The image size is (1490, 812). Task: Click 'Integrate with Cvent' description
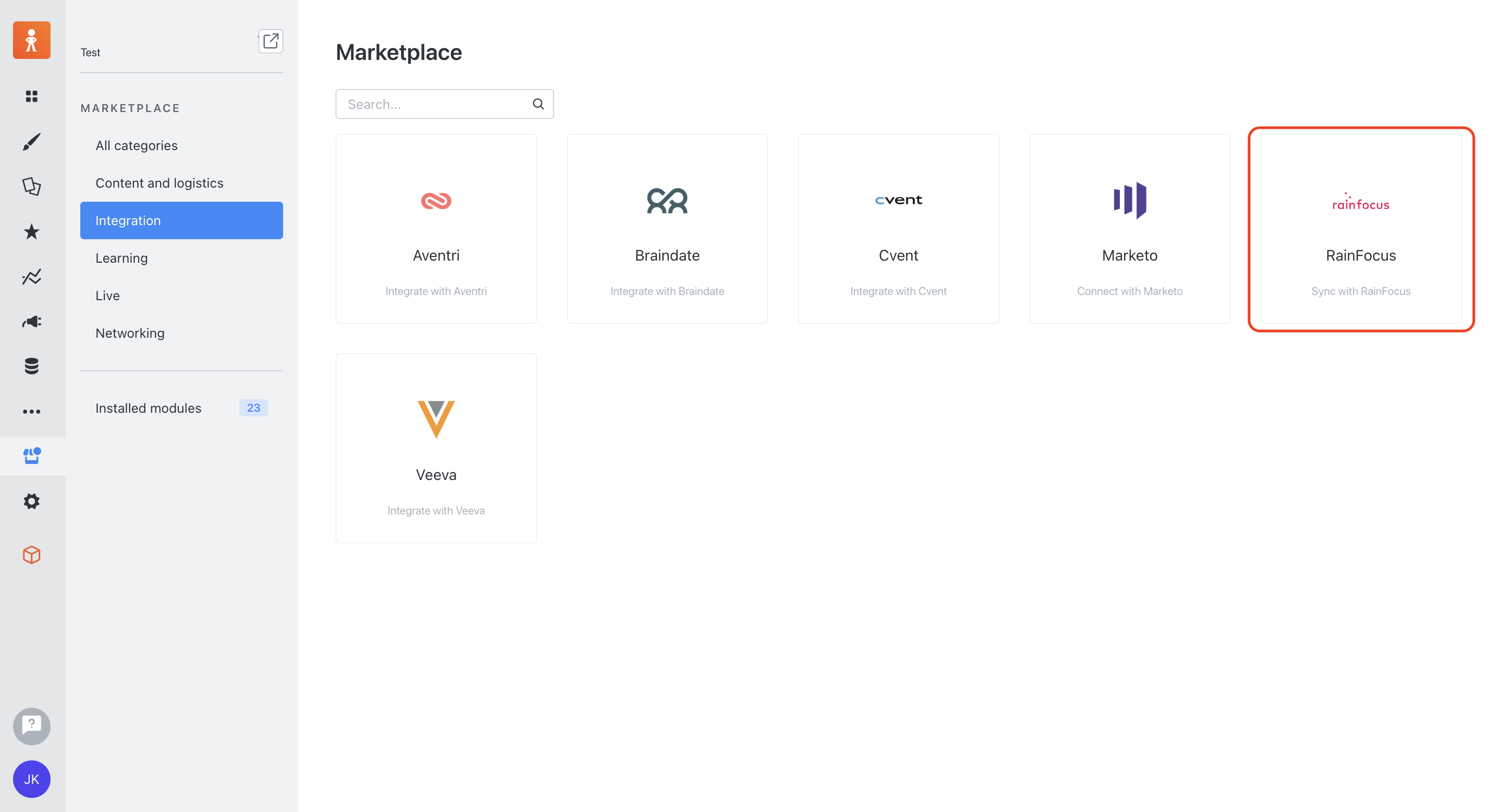point(898,291)
